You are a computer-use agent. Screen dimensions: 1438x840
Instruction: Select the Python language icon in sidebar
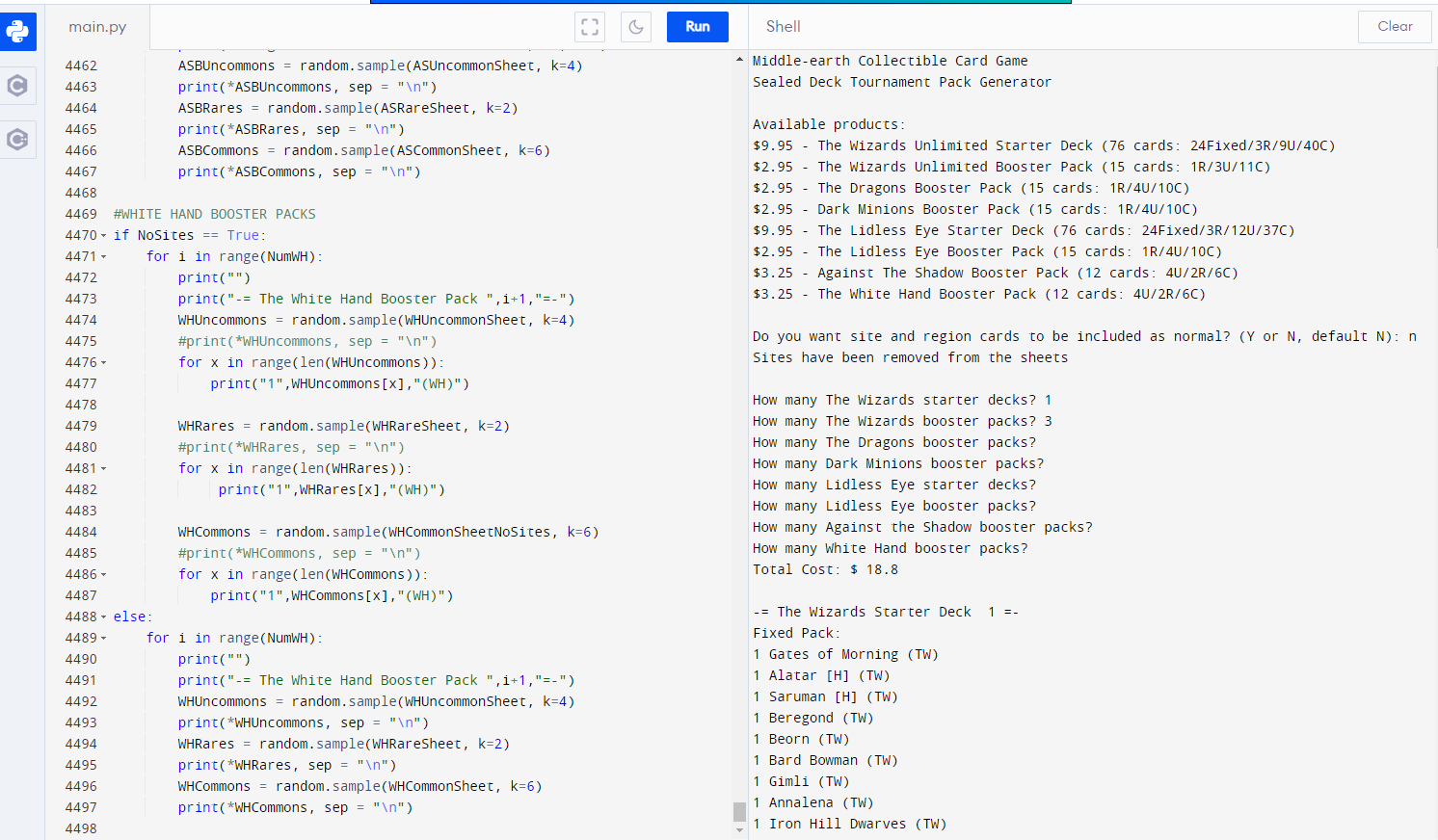(x=17, y=32)
